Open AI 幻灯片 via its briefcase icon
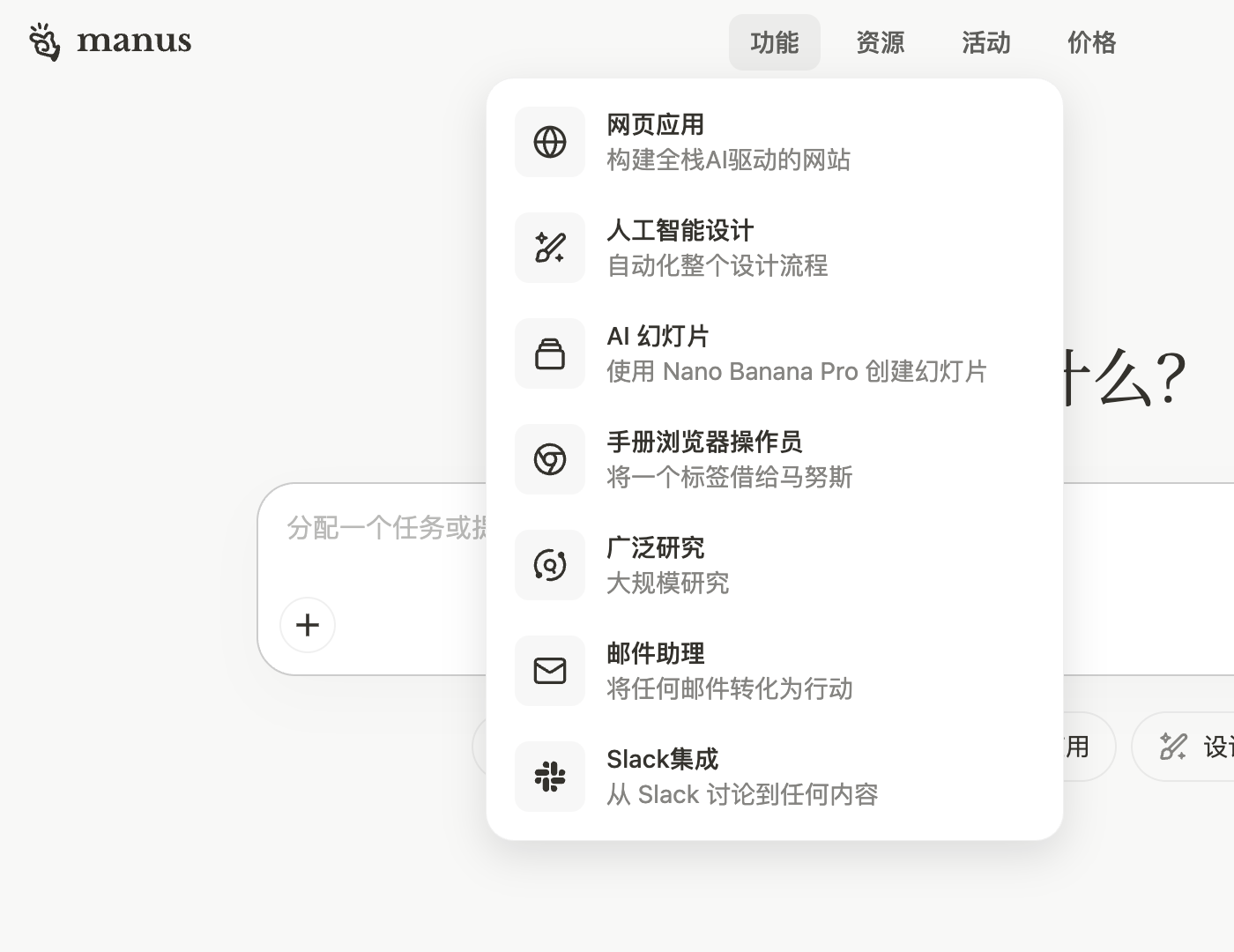 click(549, 353)
